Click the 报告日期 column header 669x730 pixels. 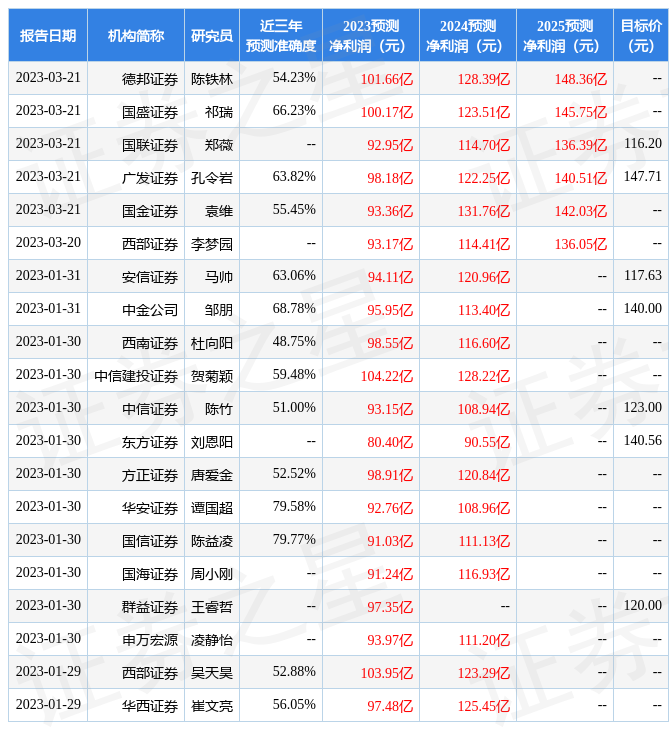(47, 35)
